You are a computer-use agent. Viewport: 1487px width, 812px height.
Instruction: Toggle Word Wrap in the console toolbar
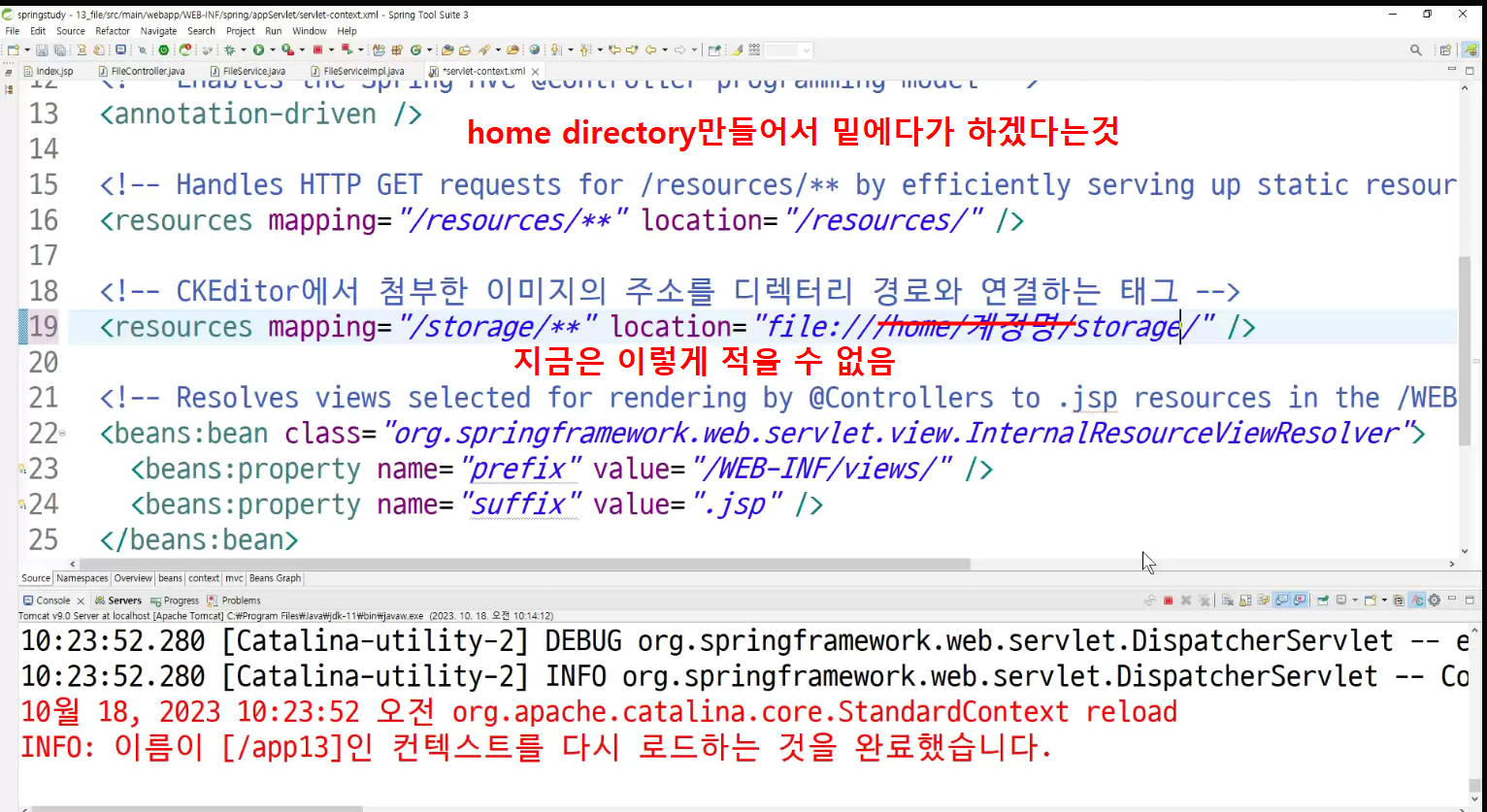[x=1264, y=601]
